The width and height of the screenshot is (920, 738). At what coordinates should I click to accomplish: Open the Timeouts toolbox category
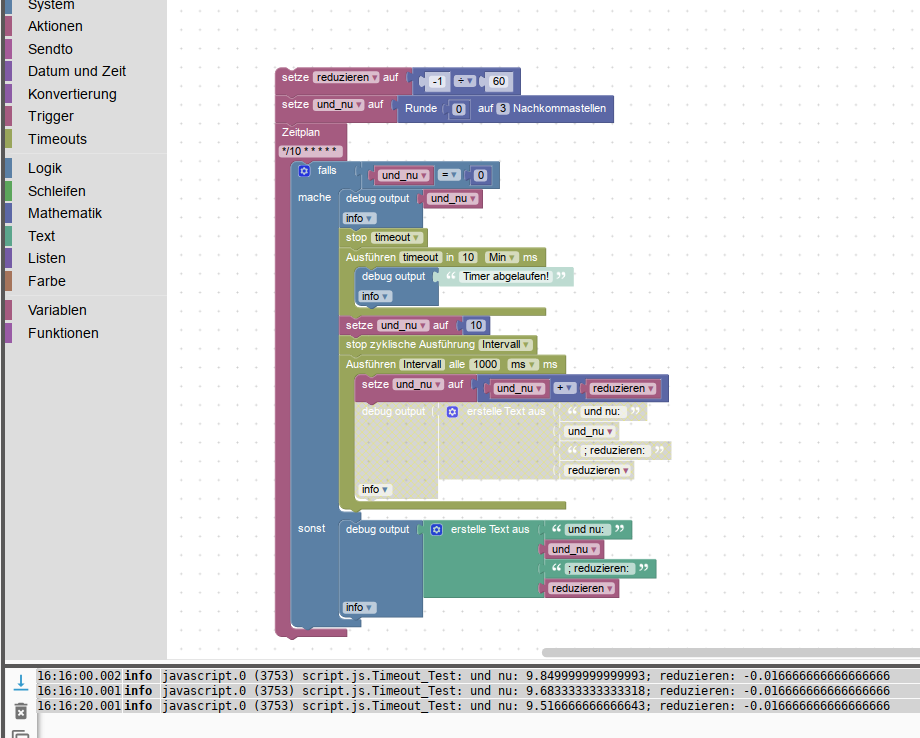click(x=58, y=140)
